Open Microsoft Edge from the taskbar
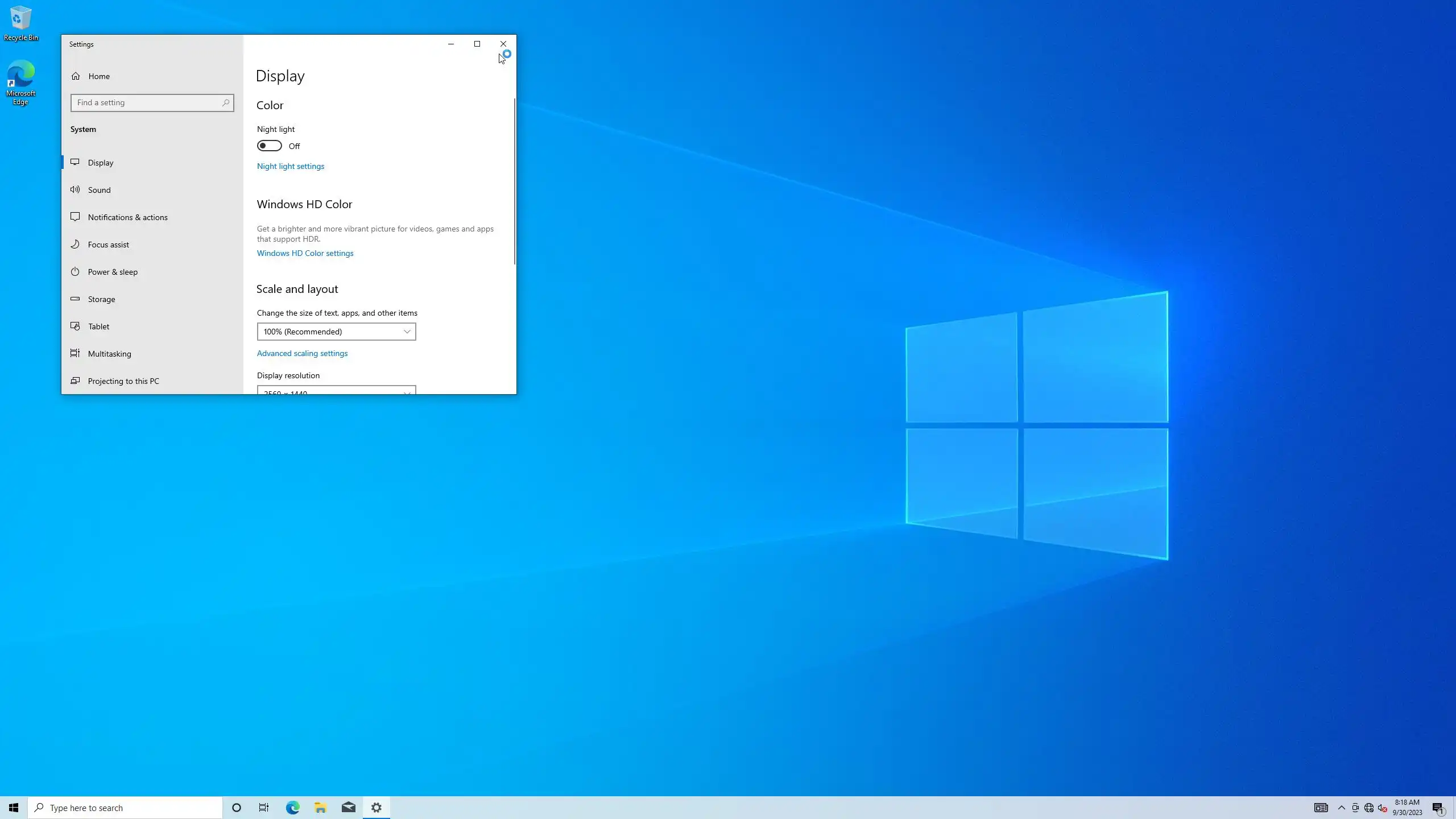Screen dimensions: 1456x819 292,808
